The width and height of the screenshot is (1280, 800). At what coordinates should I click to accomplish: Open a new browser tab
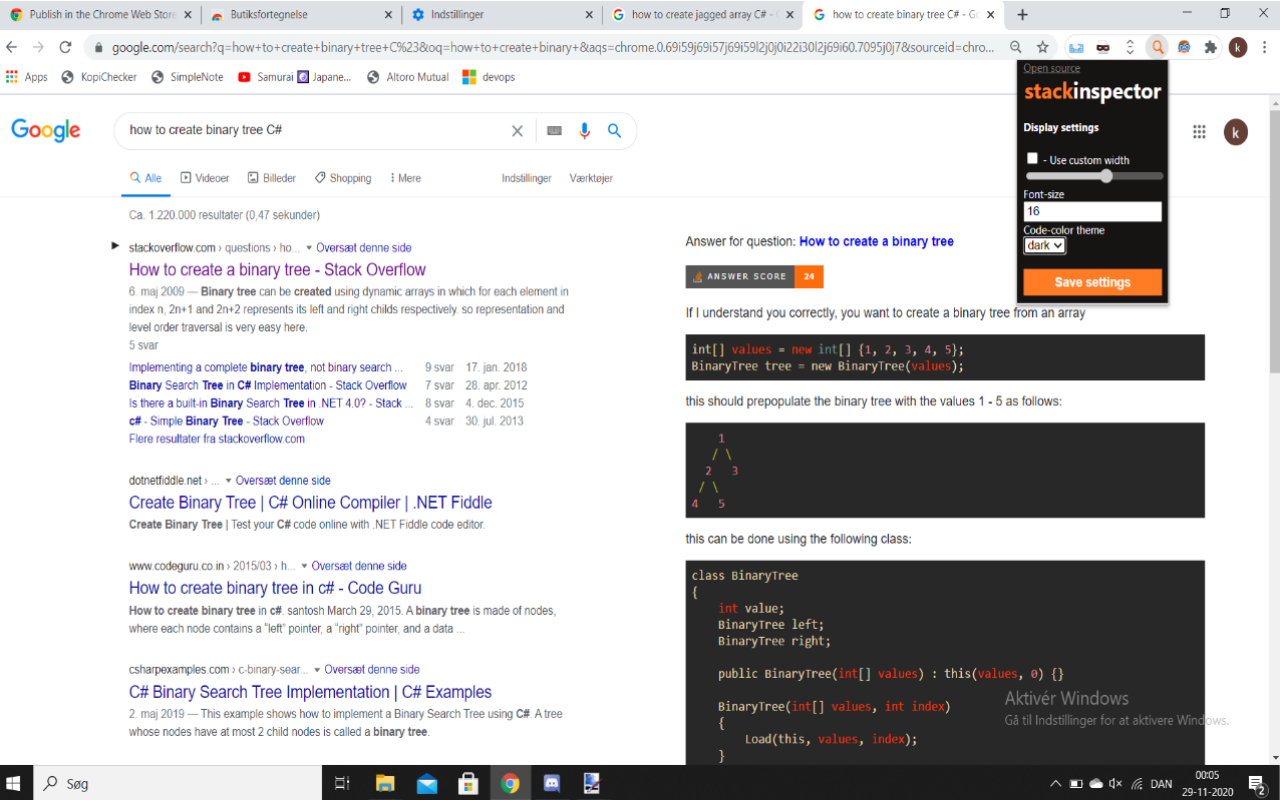click(x=1022, y=15)
